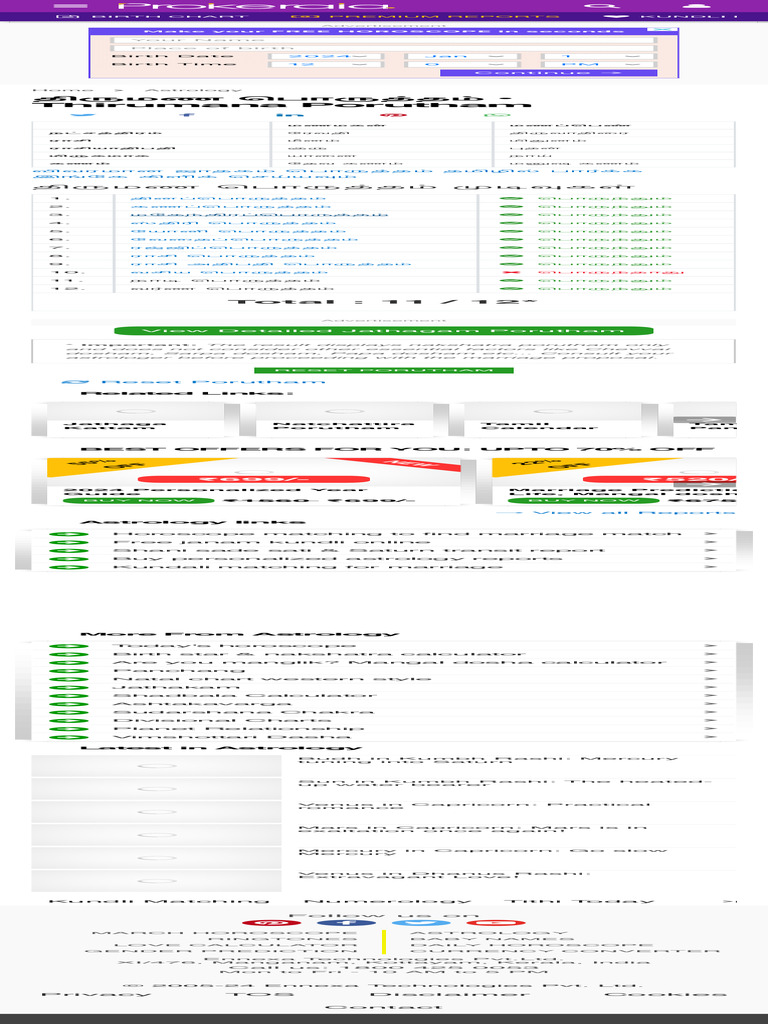The width and height of the screenshot is (768, 1024).
Task: Open the AM/PM dropdown showing PM
Action: [598, 65]
